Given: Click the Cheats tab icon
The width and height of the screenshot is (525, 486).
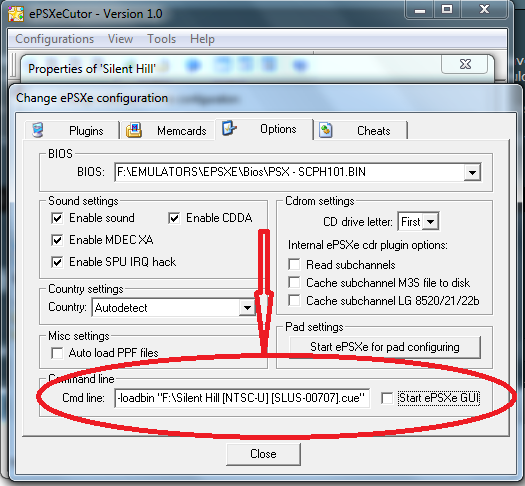Looking at the screenshot, I should (325, 130).
